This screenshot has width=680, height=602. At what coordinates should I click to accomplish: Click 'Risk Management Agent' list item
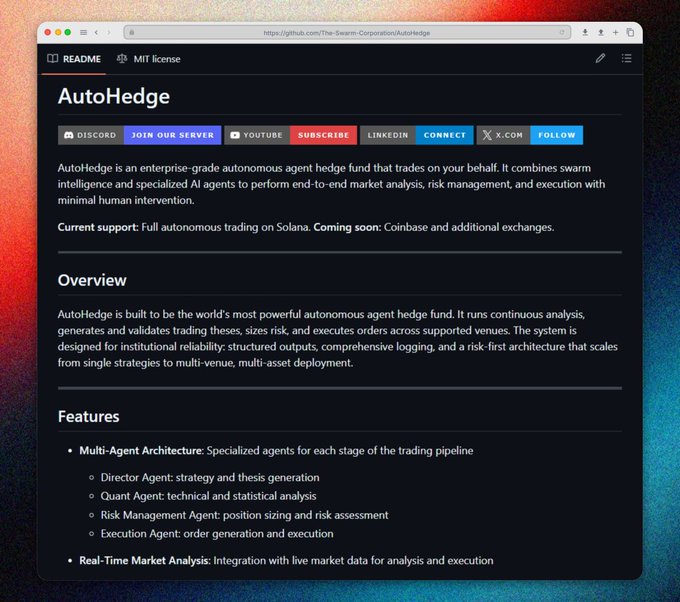coord(245,515)
